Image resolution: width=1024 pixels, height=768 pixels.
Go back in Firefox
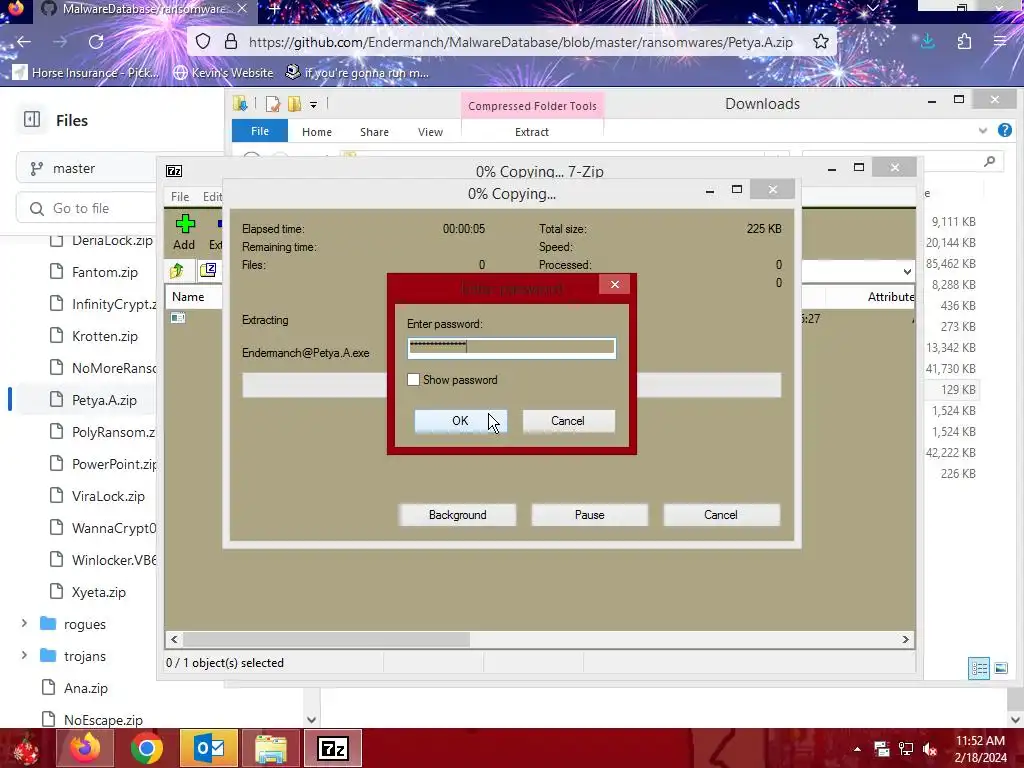(24, 42)
